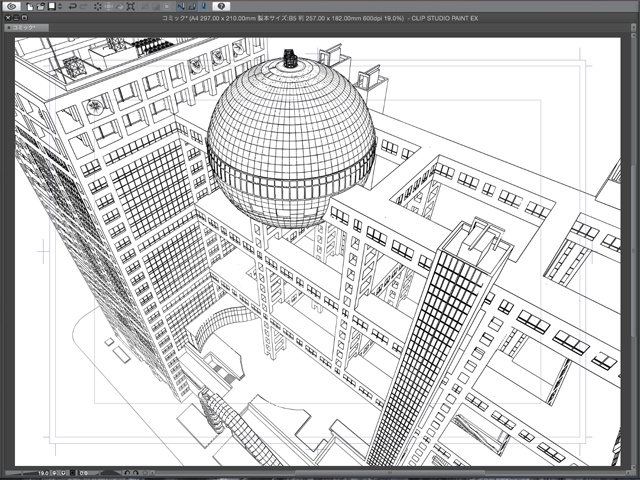Expand the save options arrows
This screenshot has height=480, width=640.
tap(60, 7)
